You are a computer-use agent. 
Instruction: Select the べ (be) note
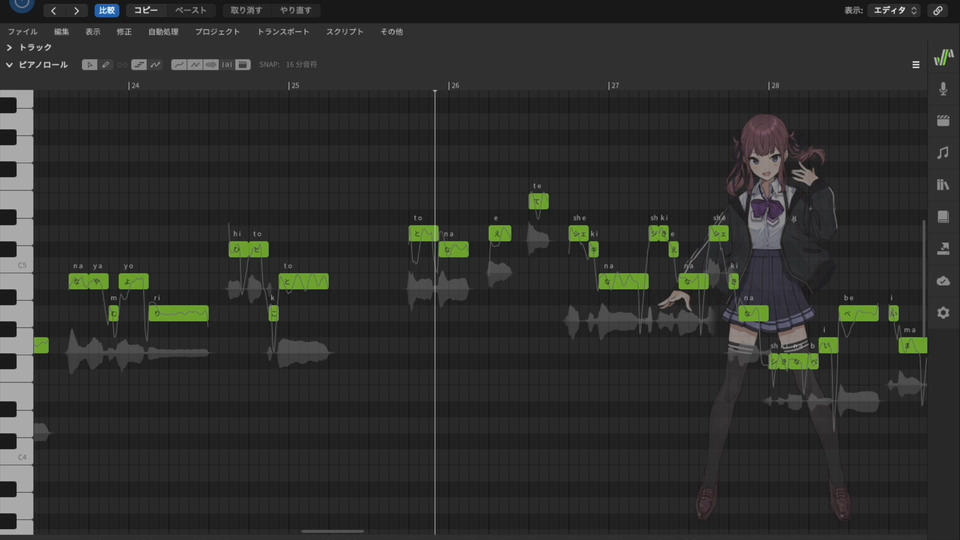pyautogui.click(x=858, y=313)
